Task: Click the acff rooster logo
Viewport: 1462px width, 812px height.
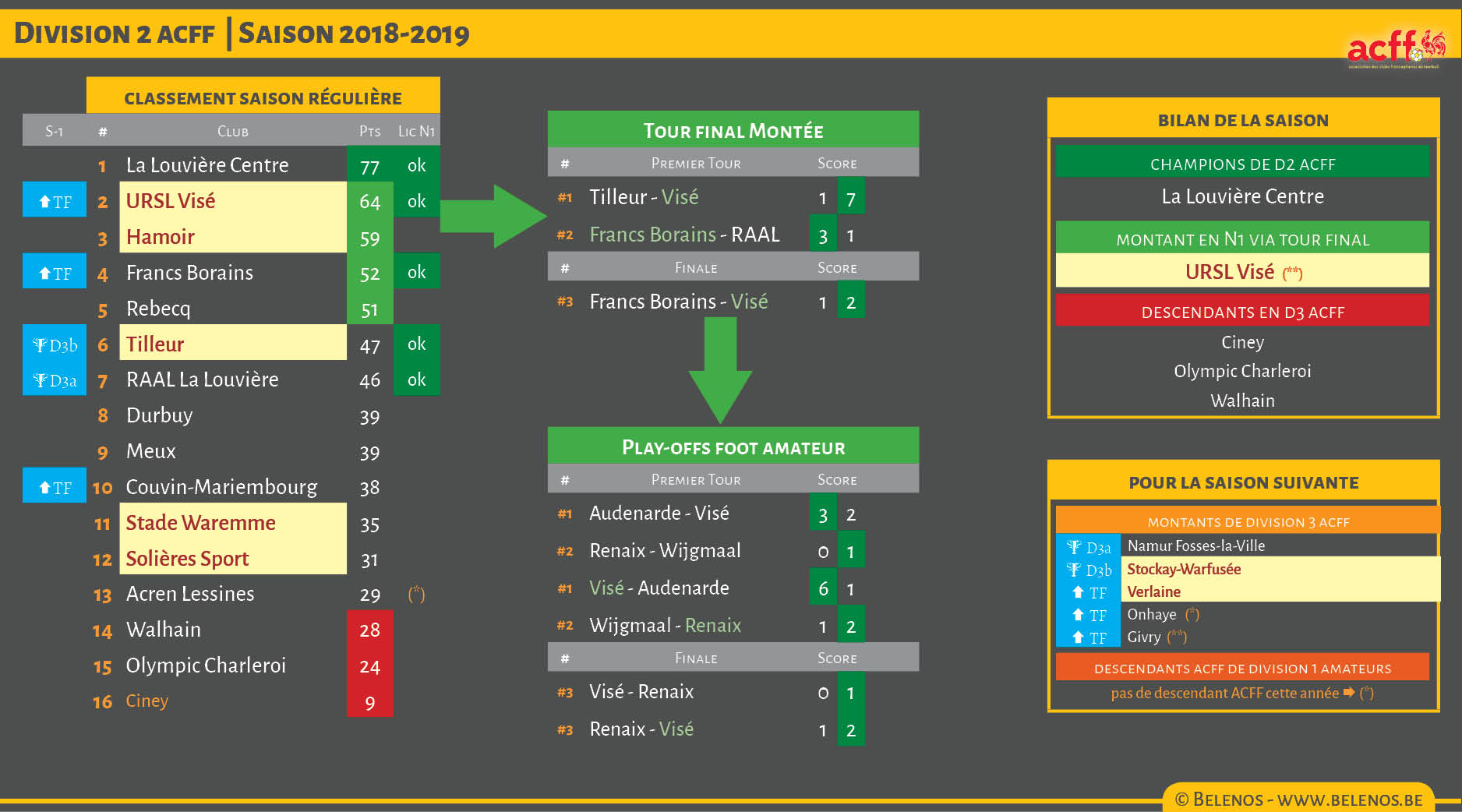Action: pyautogui.click(x=1395, y=48)
